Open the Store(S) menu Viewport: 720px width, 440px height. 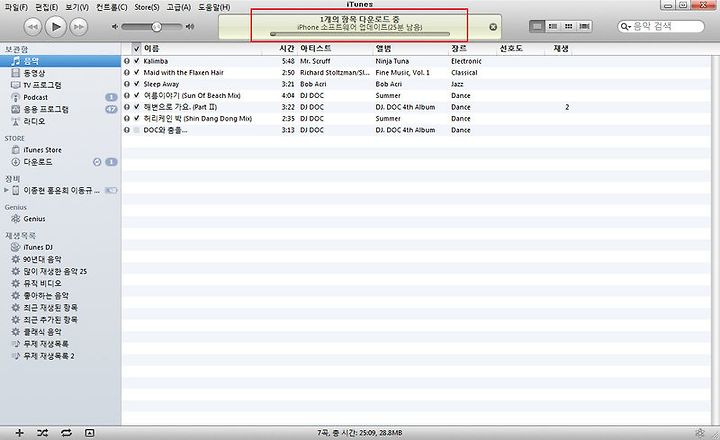pyautogui.click(x=147, y=7)
